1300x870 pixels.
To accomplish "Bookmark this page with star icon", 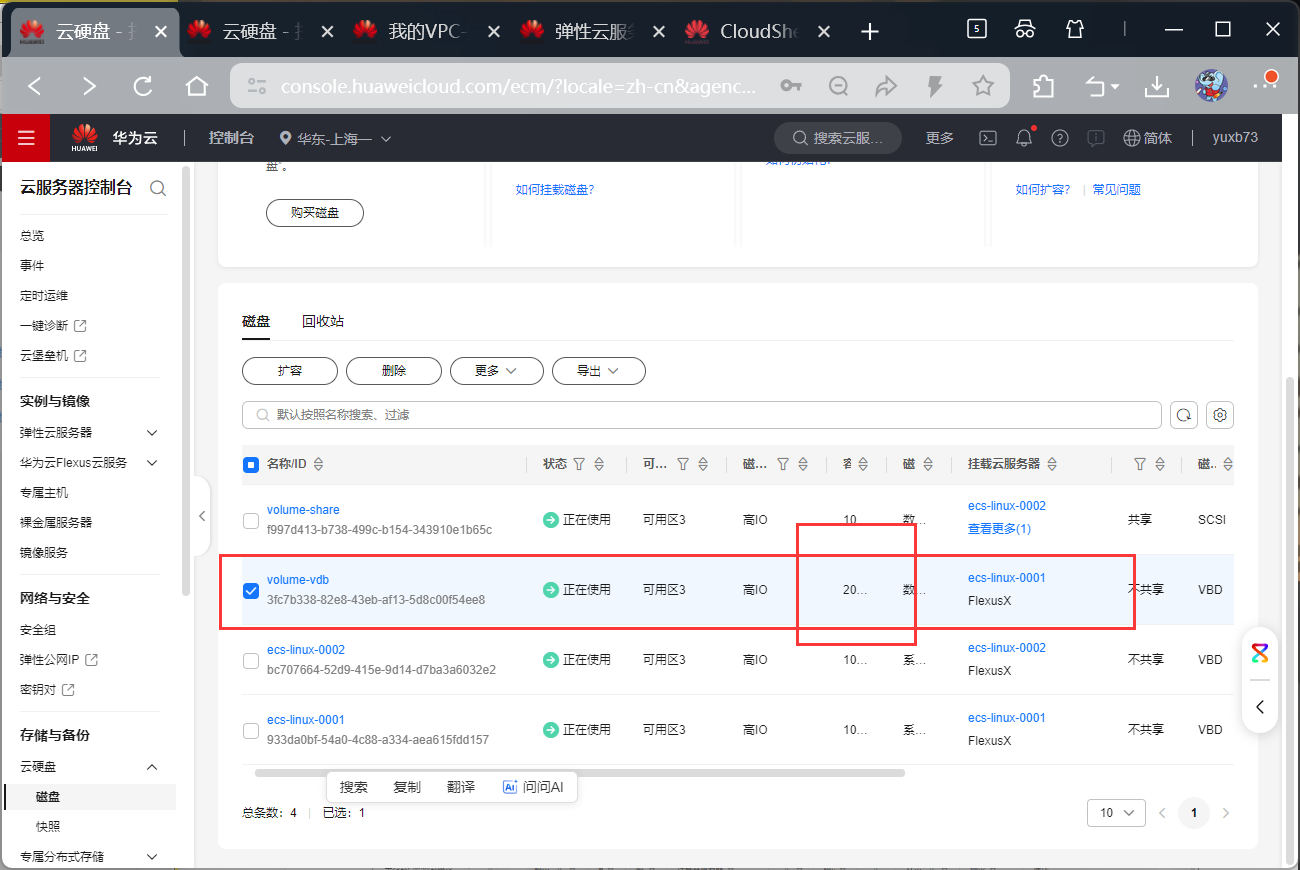I will 983,87.
